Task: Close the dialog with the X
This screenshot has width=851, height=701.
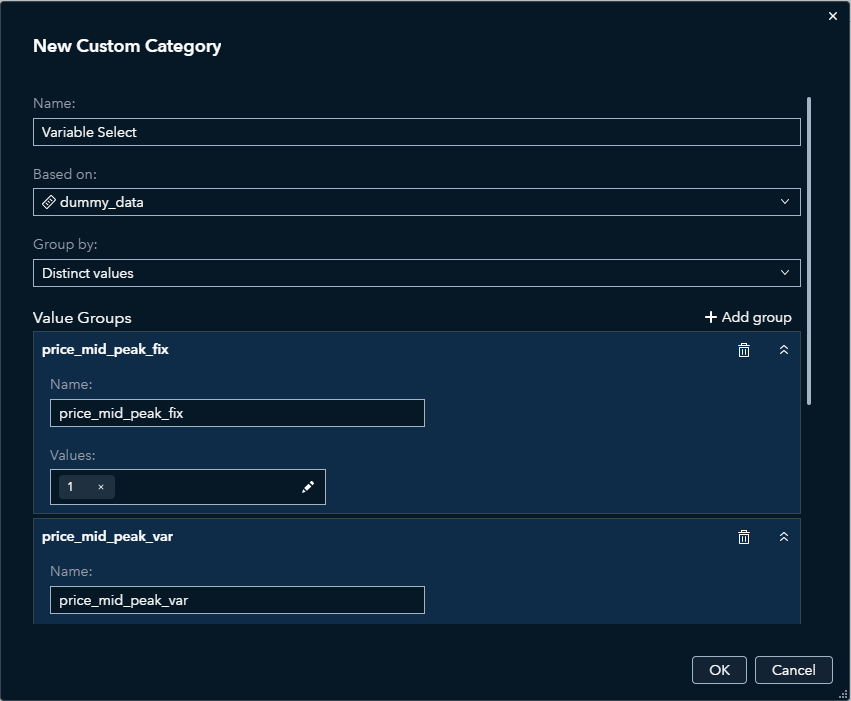Action: point(832,16)
